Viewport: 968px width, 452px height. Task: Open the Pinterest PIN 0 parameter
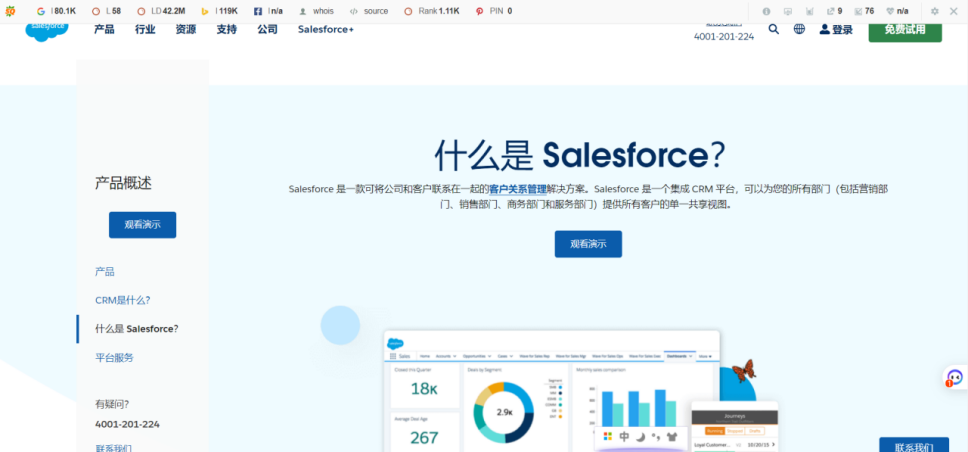(x=494, y=11)
